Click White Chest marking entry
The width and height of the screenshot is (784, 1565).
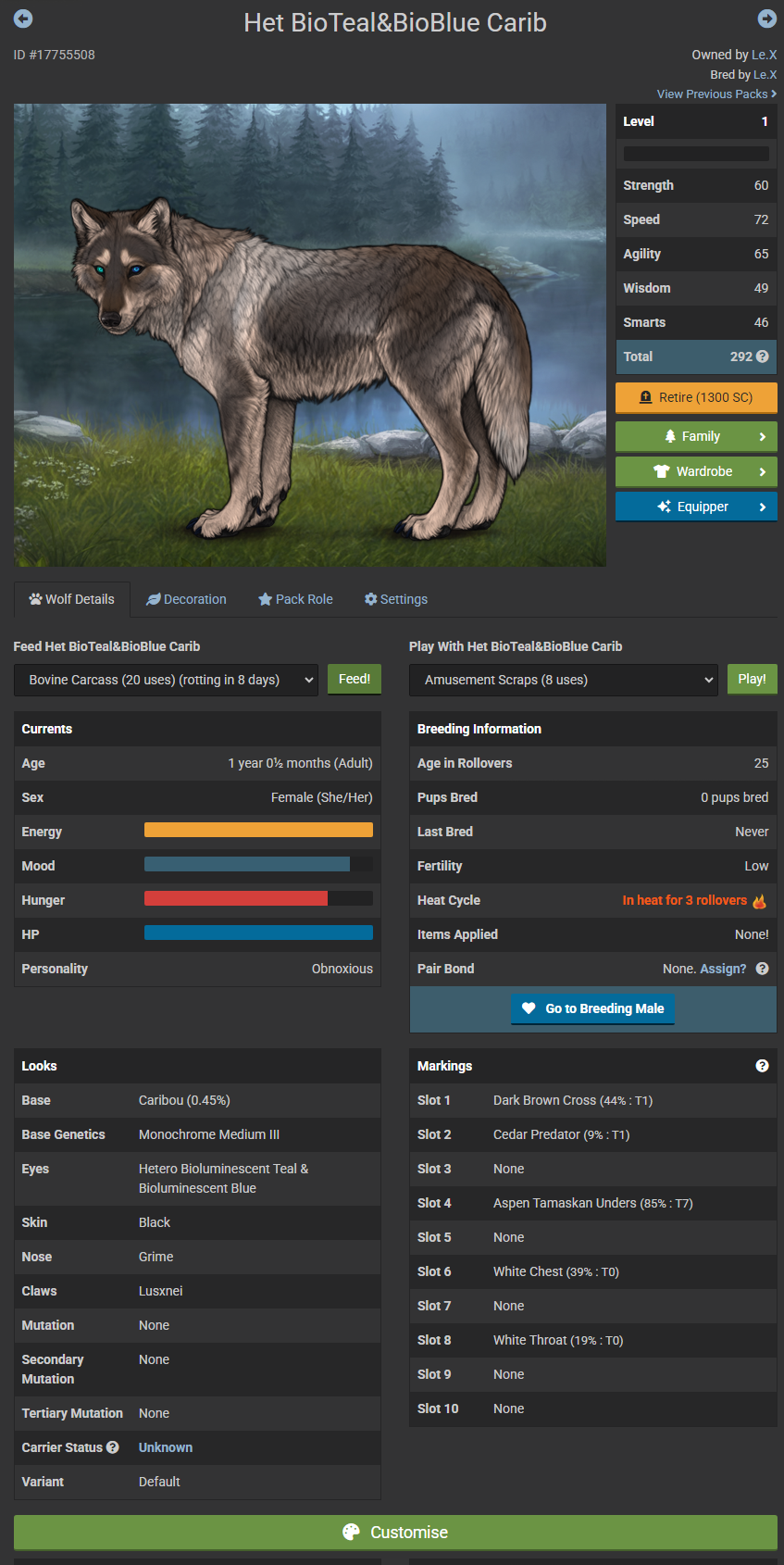[556, 1271]
